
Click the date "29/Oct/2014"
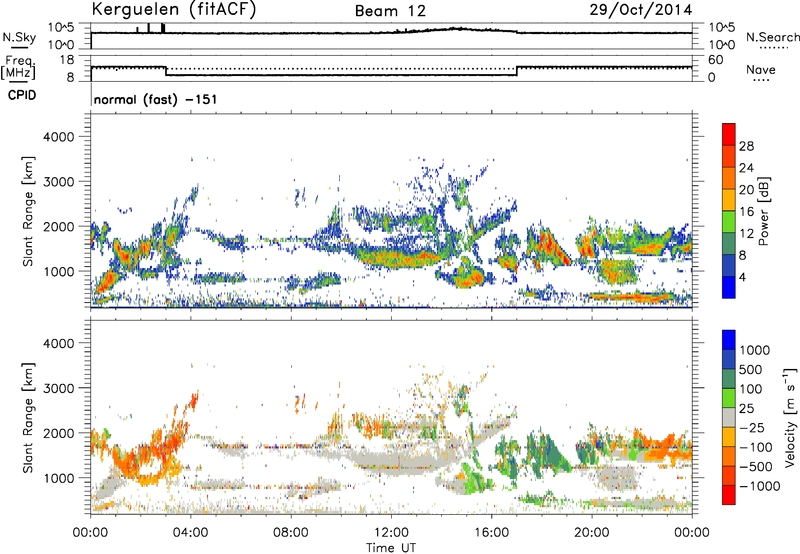[641, 10]
